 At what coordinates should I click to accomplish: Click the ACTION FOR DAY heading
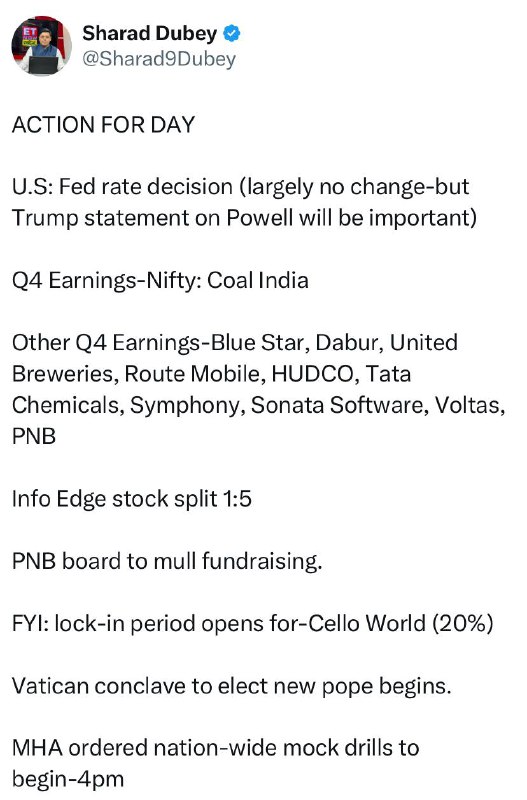point(104,125)
